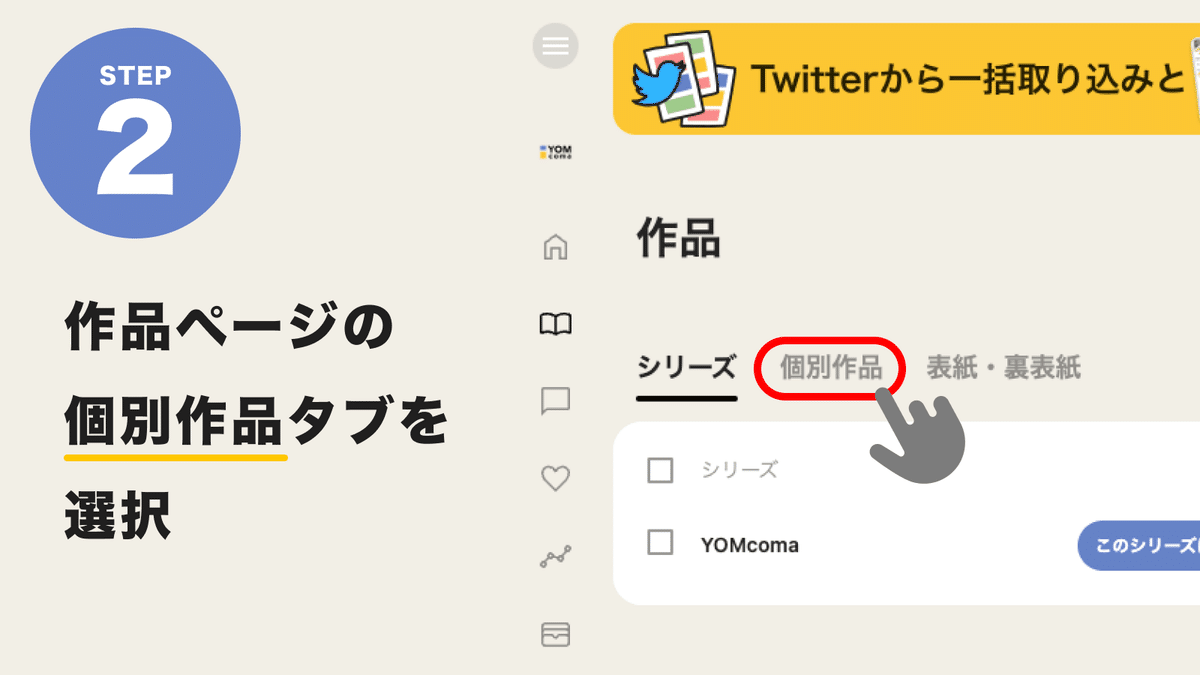Go to the home icon in the sidebar

555,246
